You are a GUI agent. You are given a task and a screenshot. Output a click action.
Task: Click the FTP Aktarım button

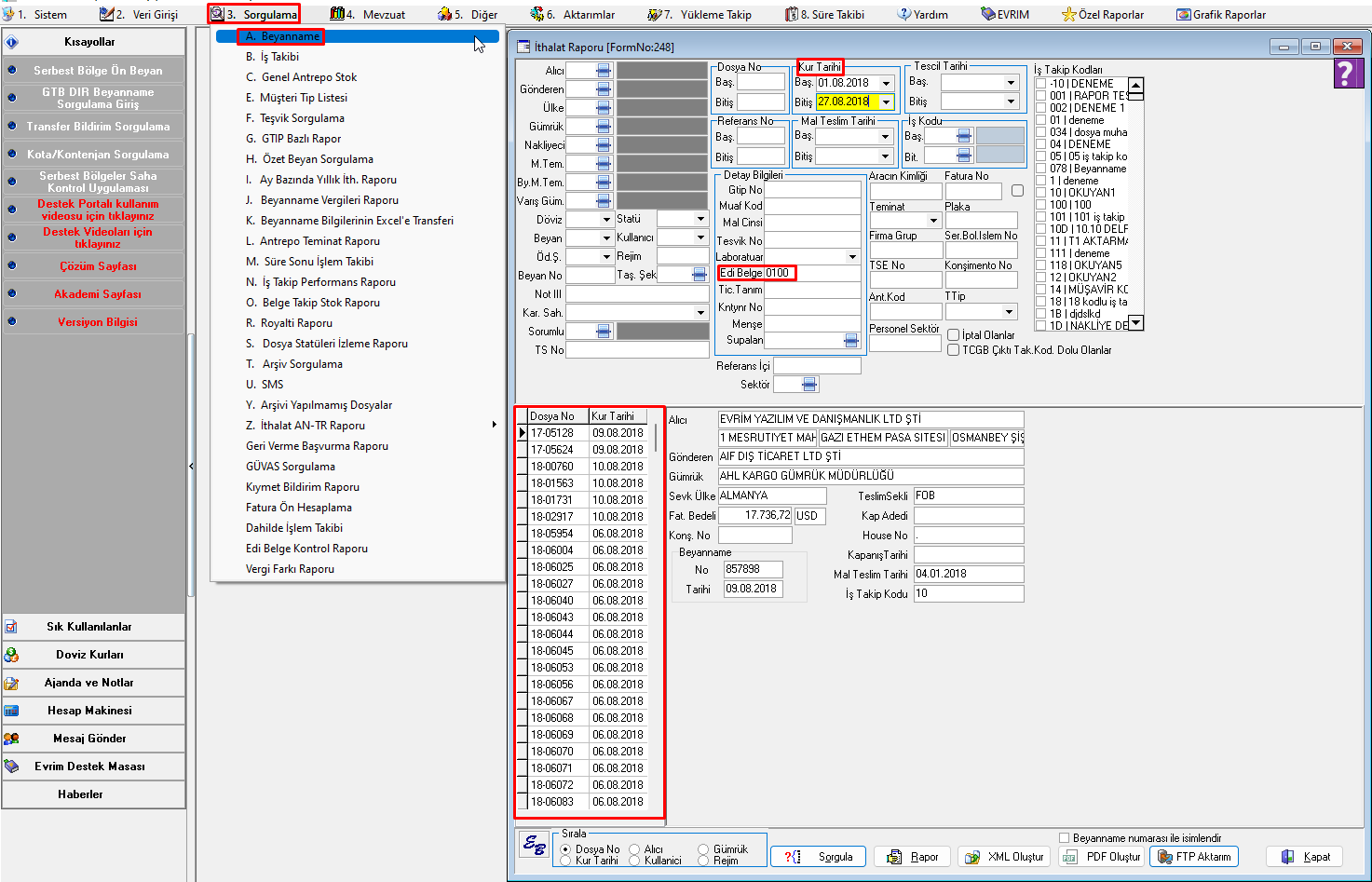1194,857
